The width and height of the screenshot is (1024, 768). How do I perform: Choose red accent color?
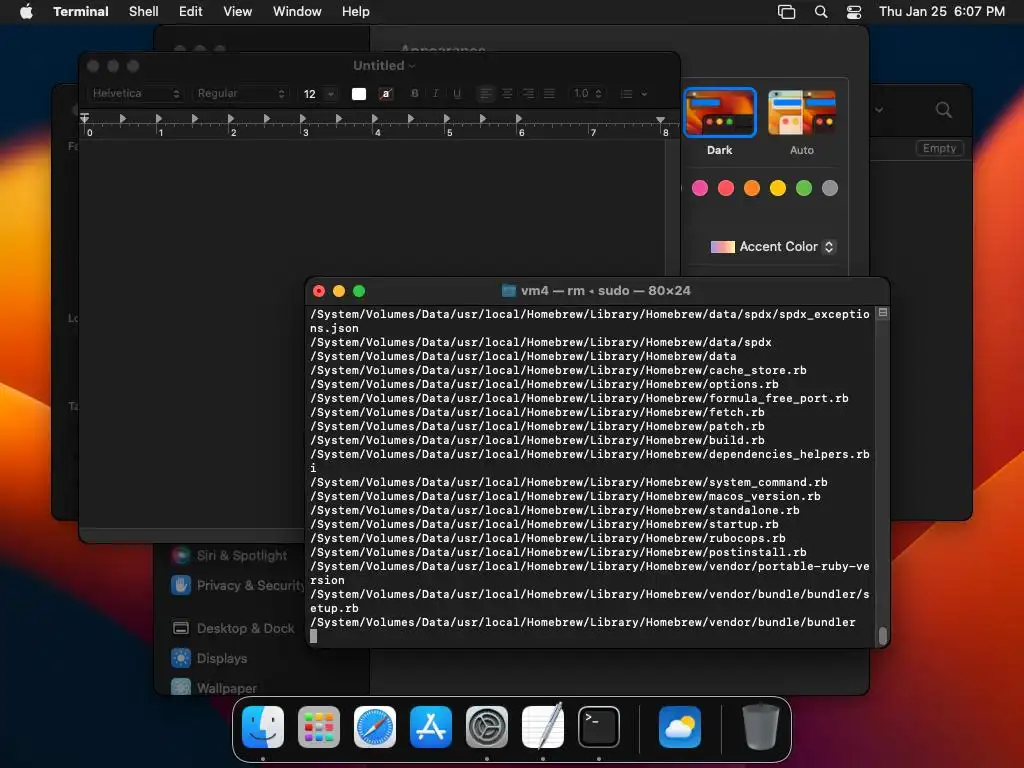tap(726, 188)
